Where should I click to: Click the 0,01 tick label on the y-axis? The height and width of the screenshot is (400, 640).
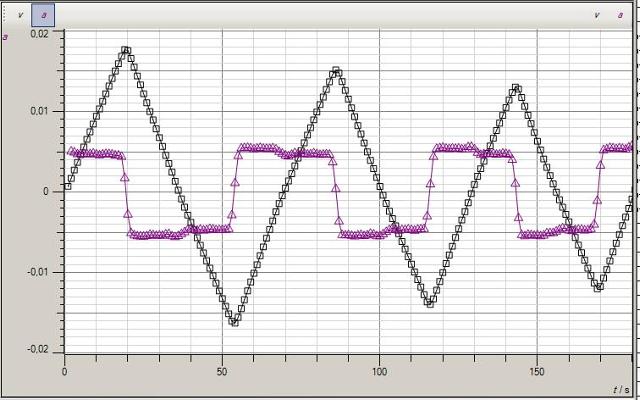[39, 112]
